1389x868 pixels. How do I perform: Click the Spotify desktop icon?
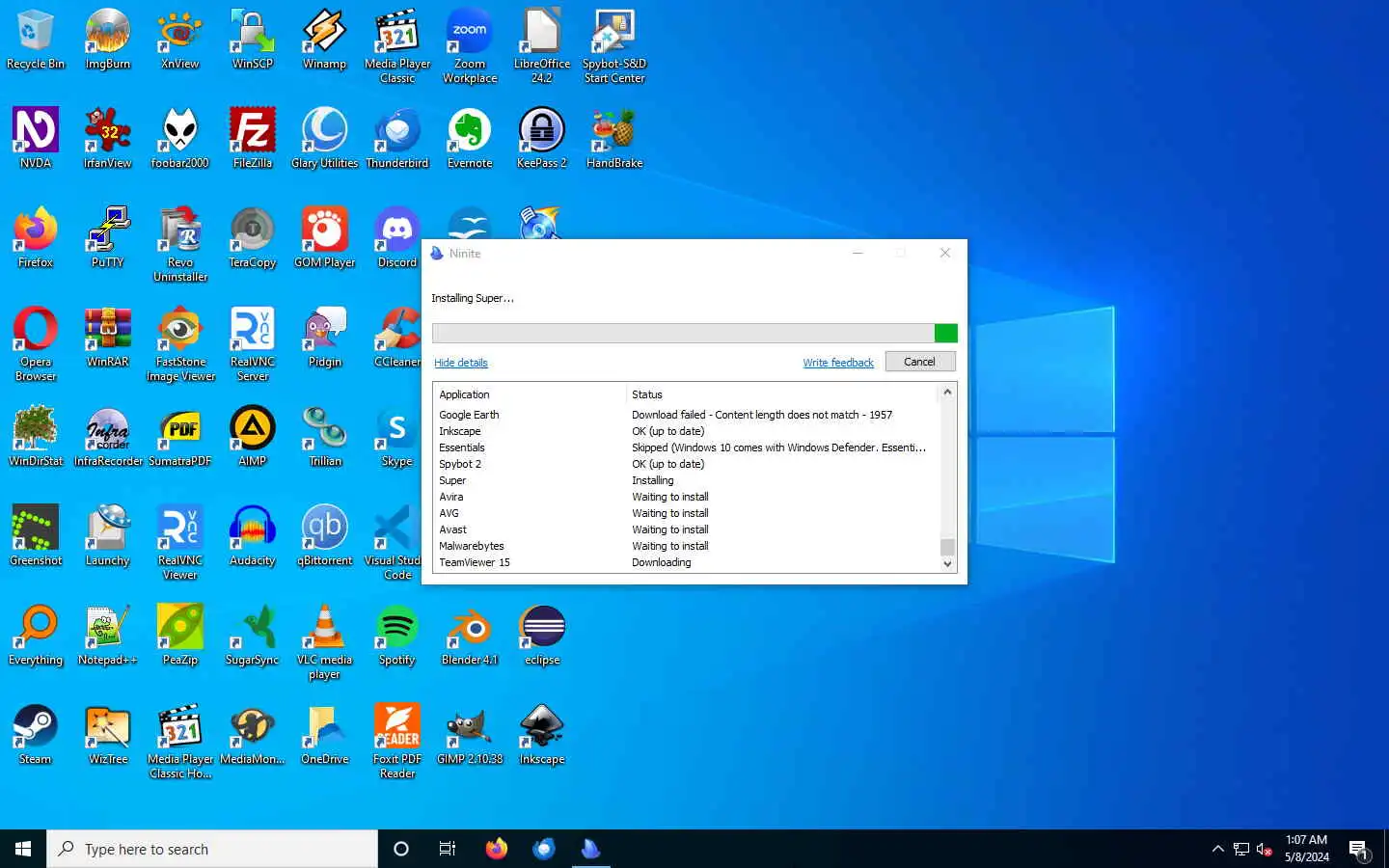pyautogui.click(x=397, y=636)
